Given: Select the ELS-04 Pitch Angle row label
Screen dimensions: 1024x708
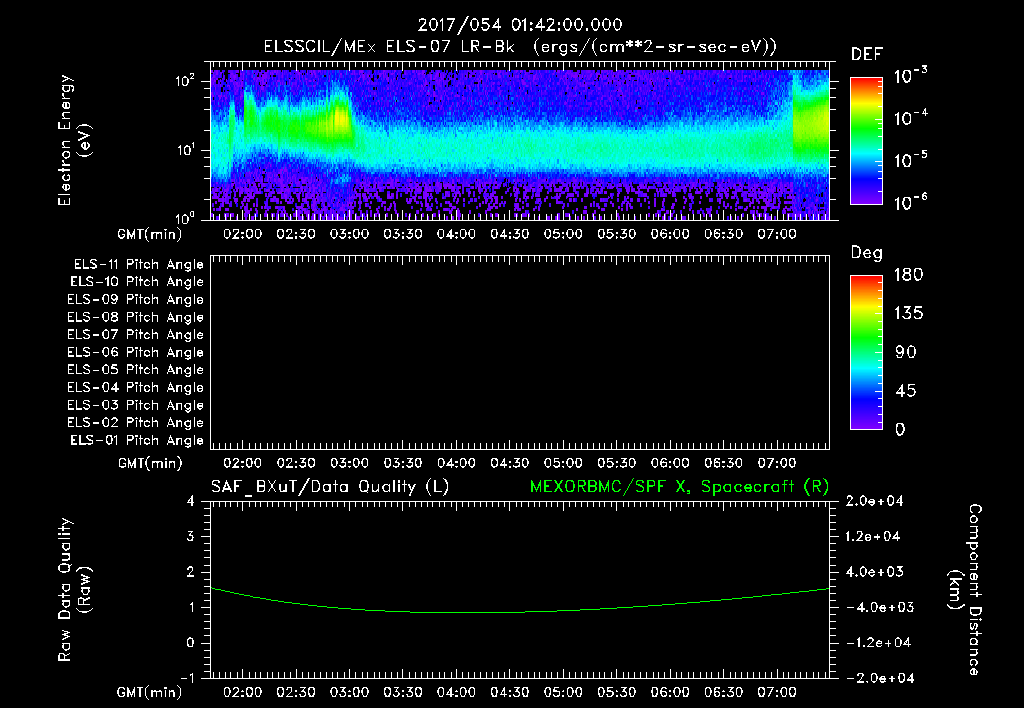Looking at the screenshot, I should [136, 387].
